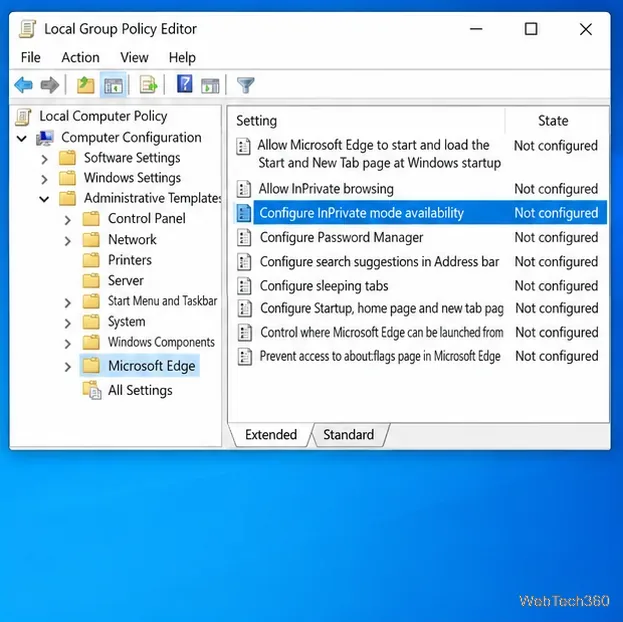Image resolution: width=623 pixels, height=622 pixels.
Task: Click the Up one level folder icon
Action: coord(85,85)
